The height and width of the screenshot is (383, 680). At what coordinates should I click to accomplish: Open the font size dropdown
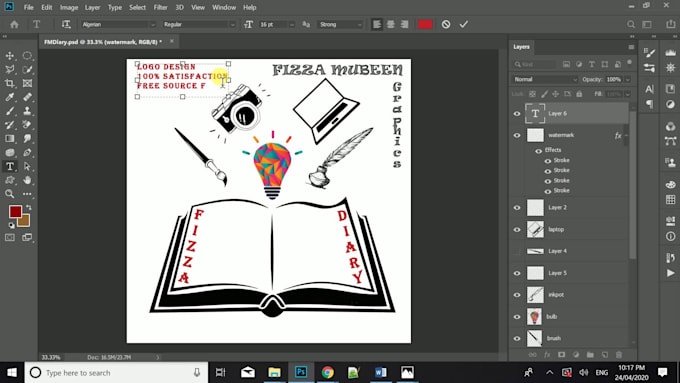click(x=291, y=24)
